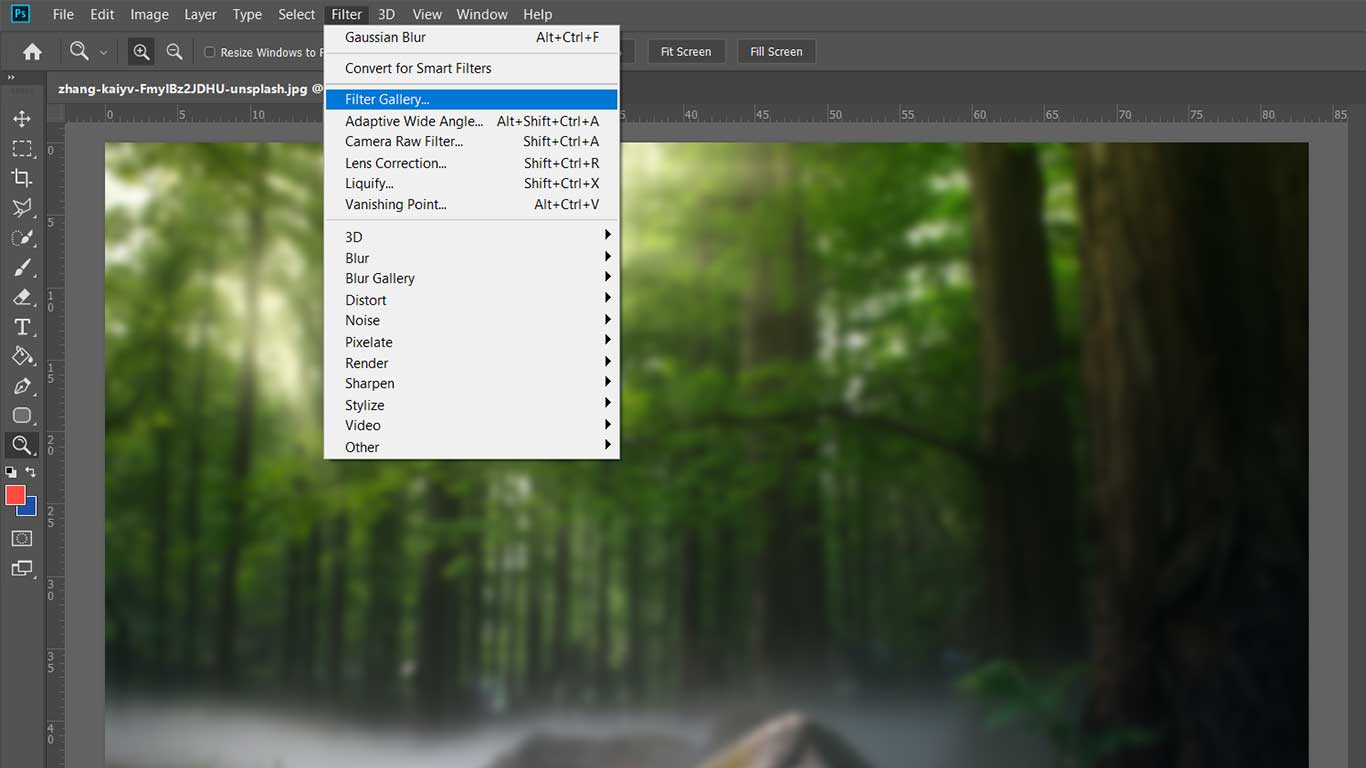
Task: Open the Type menu
Action: 247,14
